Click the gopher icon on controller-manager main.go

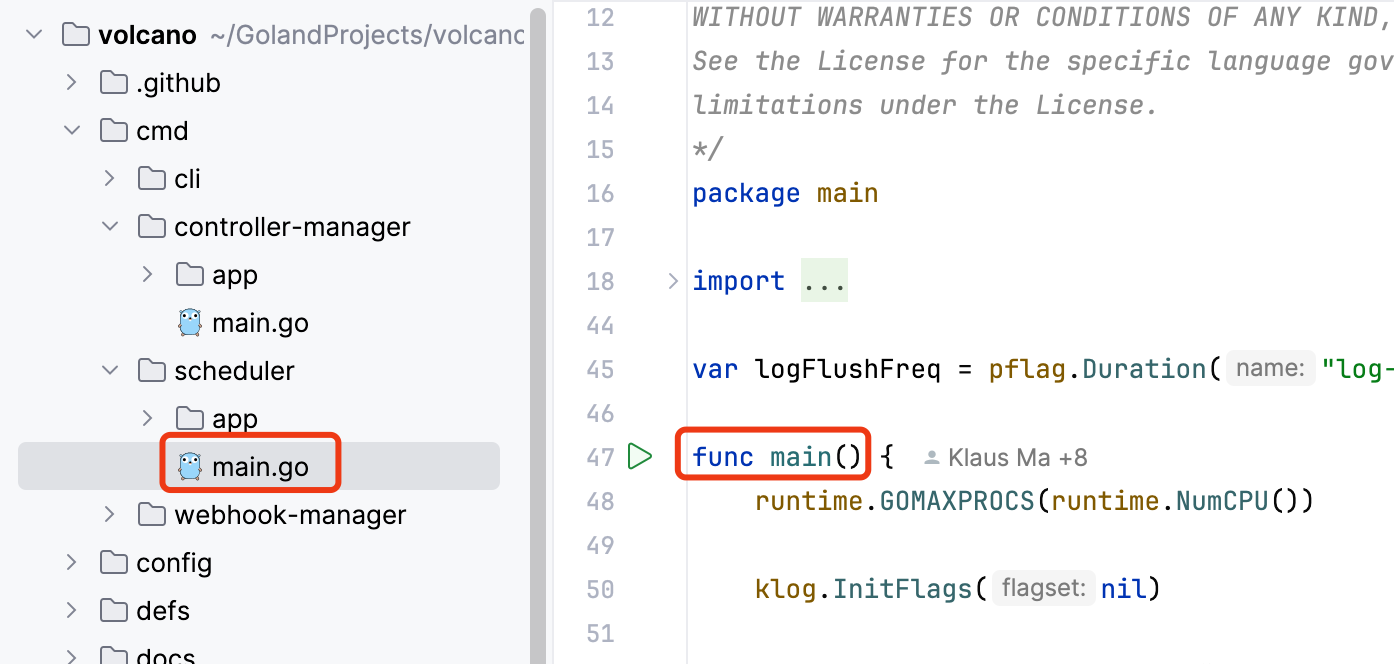tap(190, 322)
